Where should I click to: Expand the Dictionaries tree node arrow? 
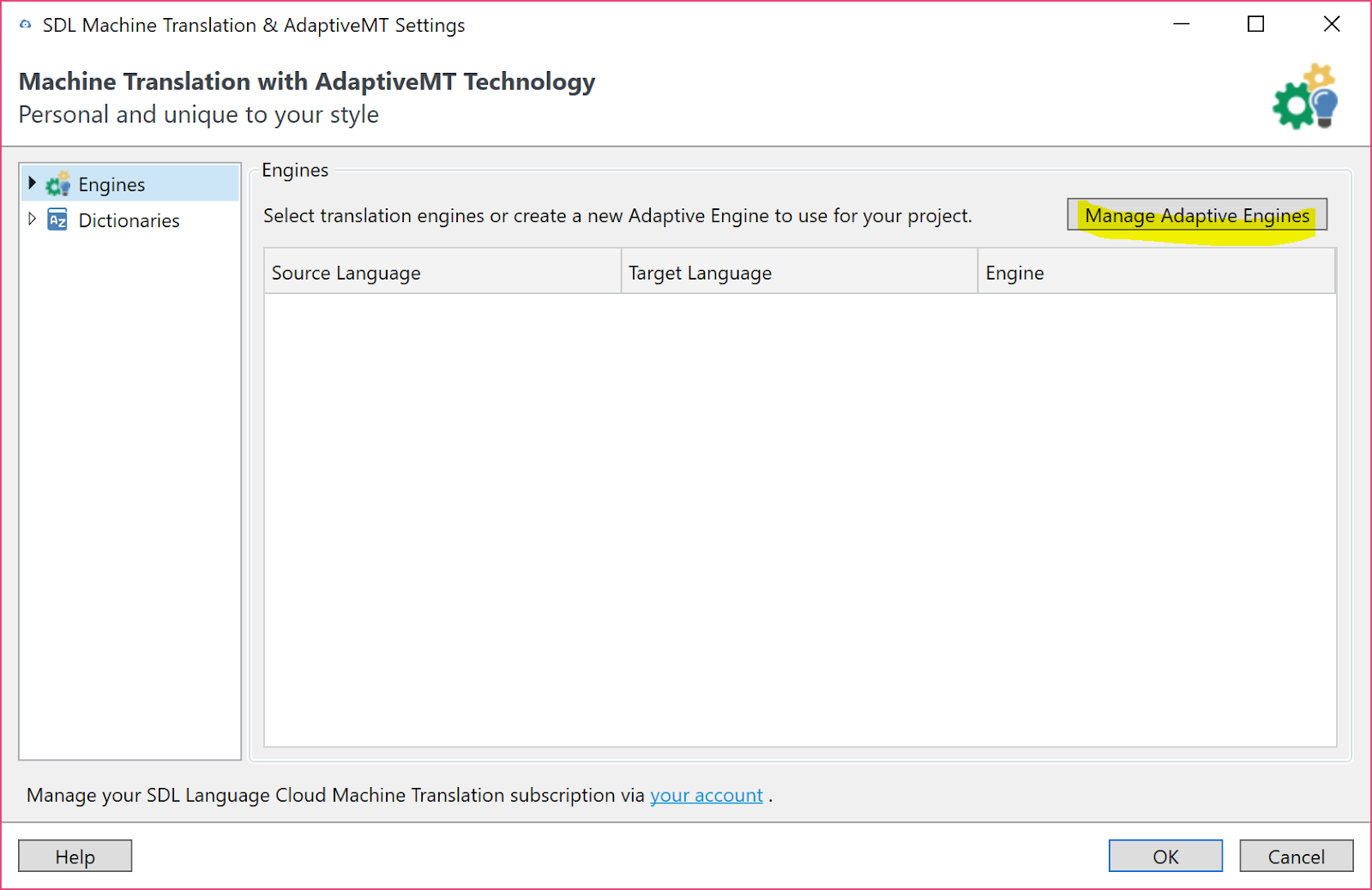coord(33,219)
